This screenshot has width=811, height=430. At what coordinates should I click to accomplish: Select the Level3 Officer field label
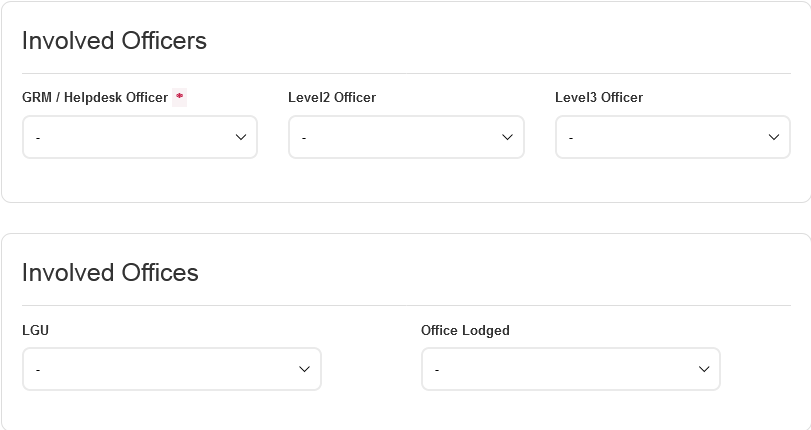[599, 97]
